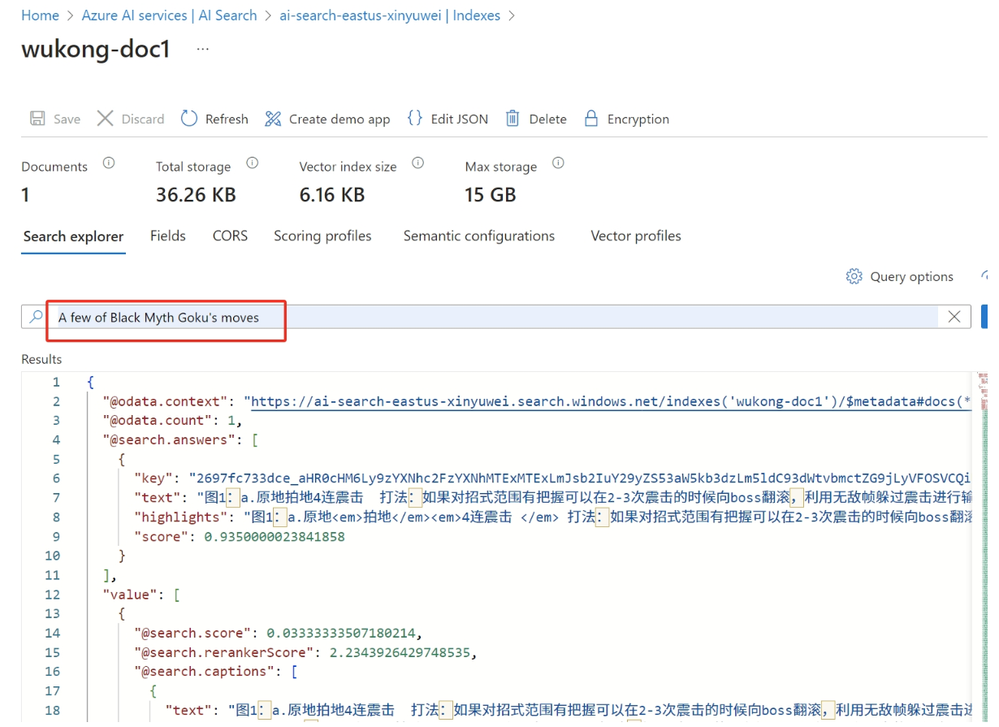Click line number 18 in the results gutter
Viewport: 999px width, 727px height.
[x=53, y=710]
